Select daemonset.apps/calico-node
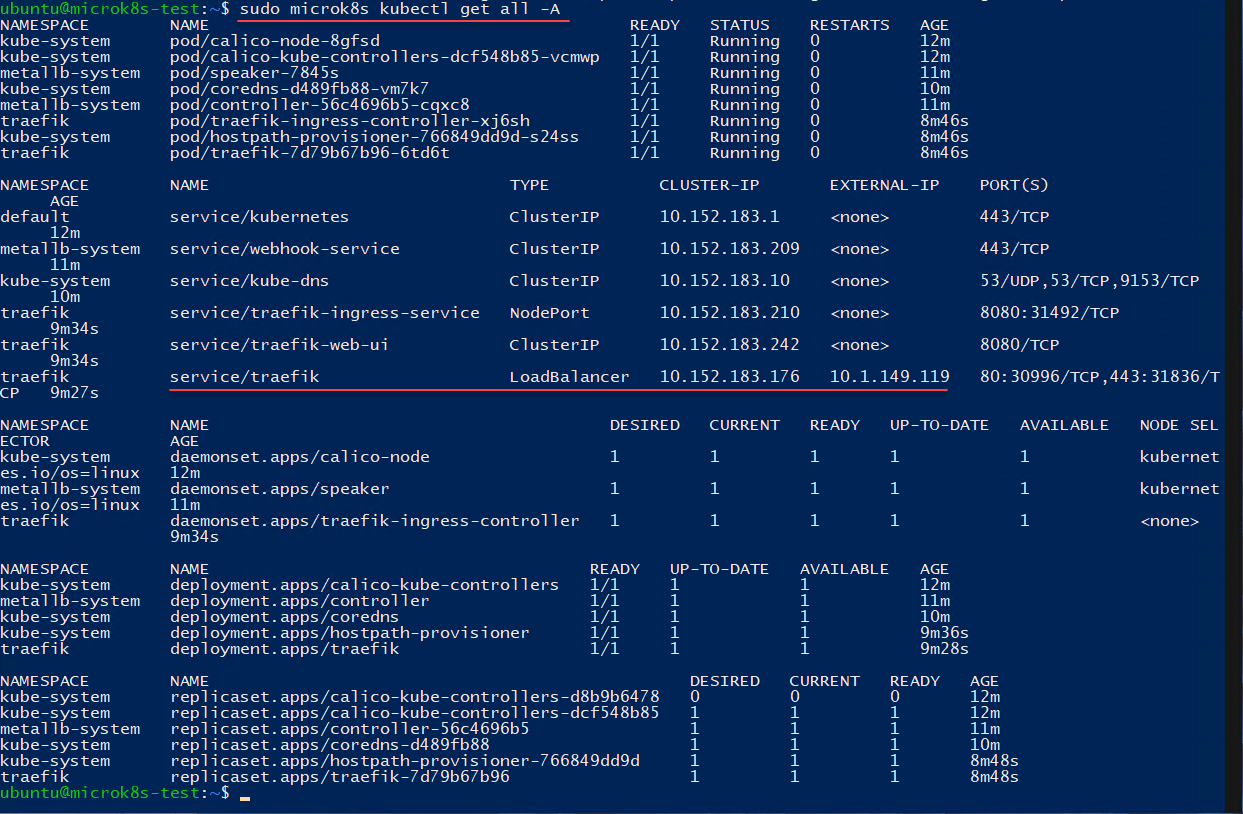This screenshot has height=814, width=1243. [x=300, y=457]
